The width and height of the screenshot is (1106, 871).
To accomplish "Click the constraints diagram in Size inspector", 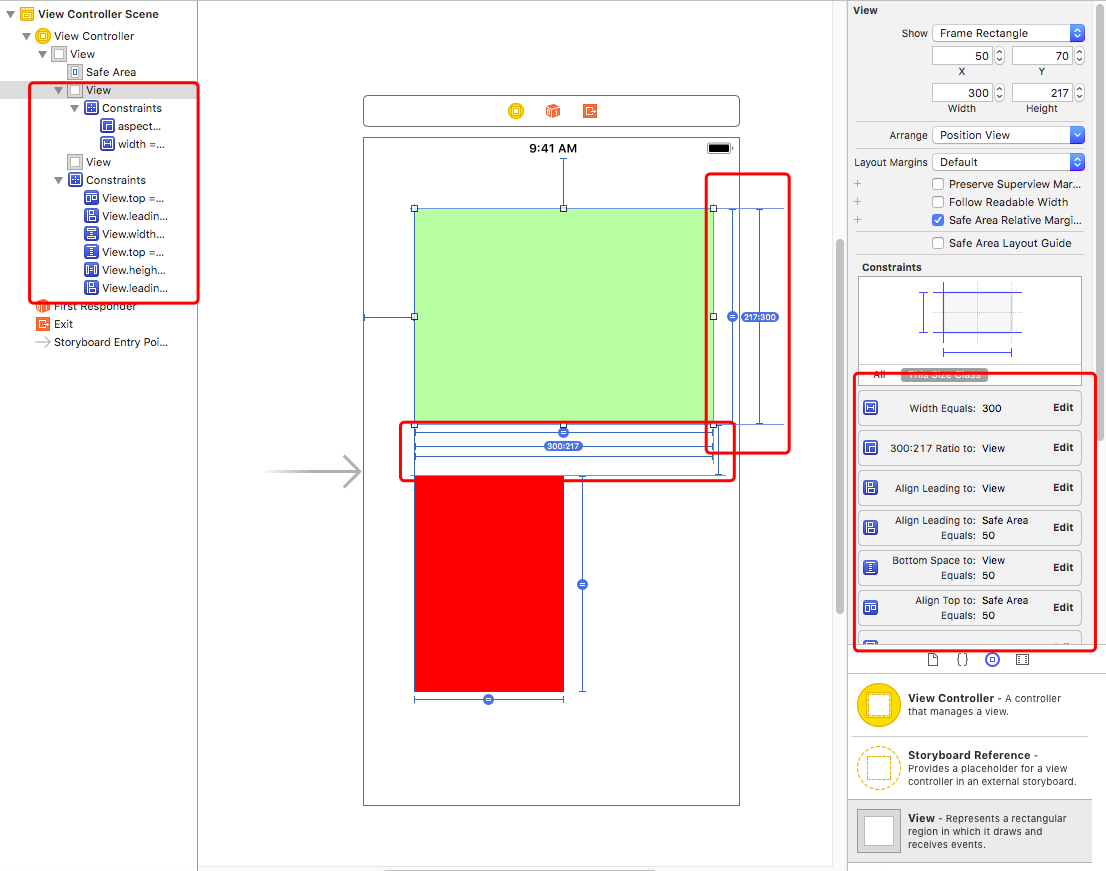I will coord(970,321).
